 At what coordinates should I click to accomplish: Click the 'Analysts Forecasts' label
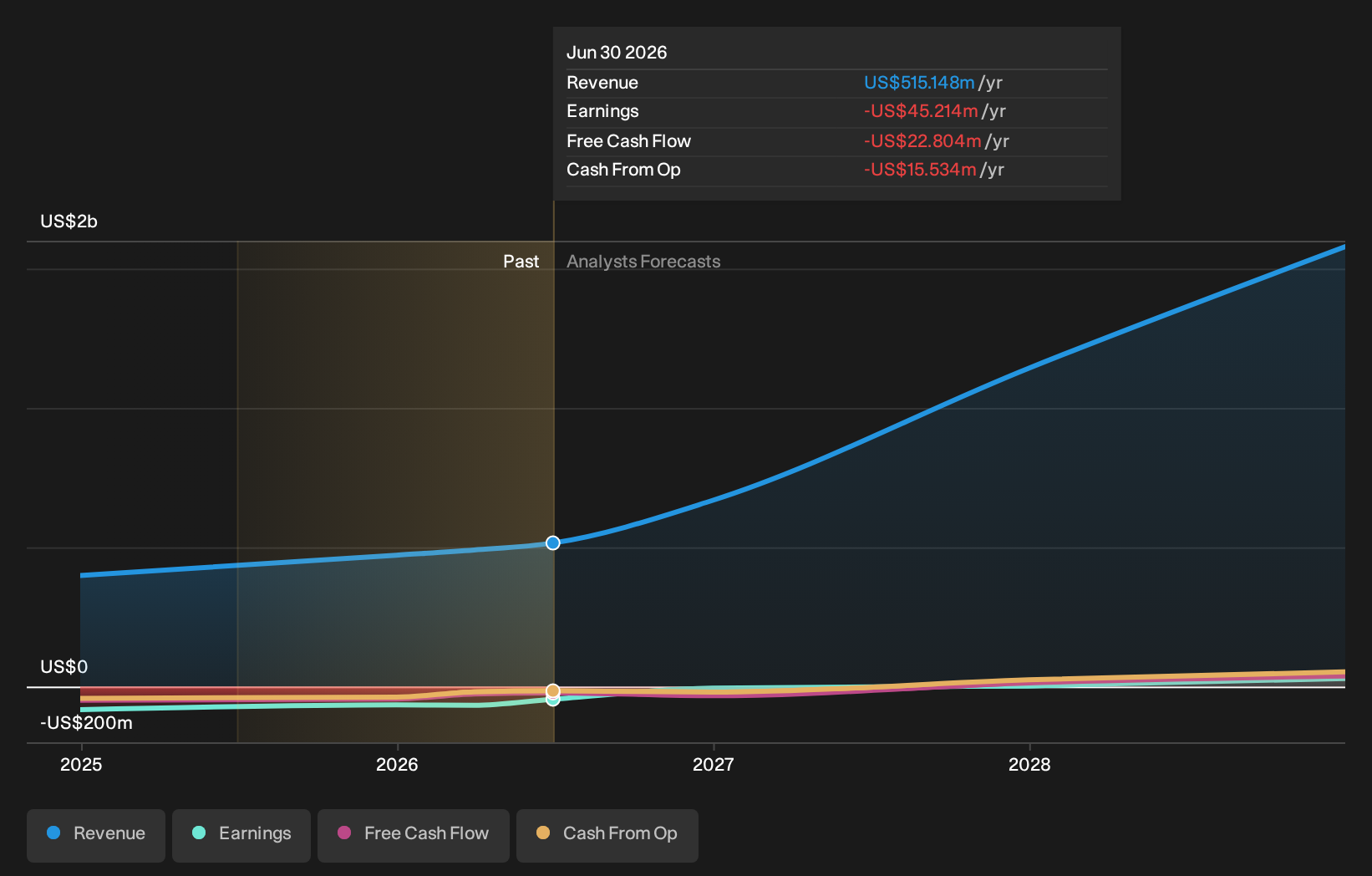pyautogui.click(x=643, y=262)
